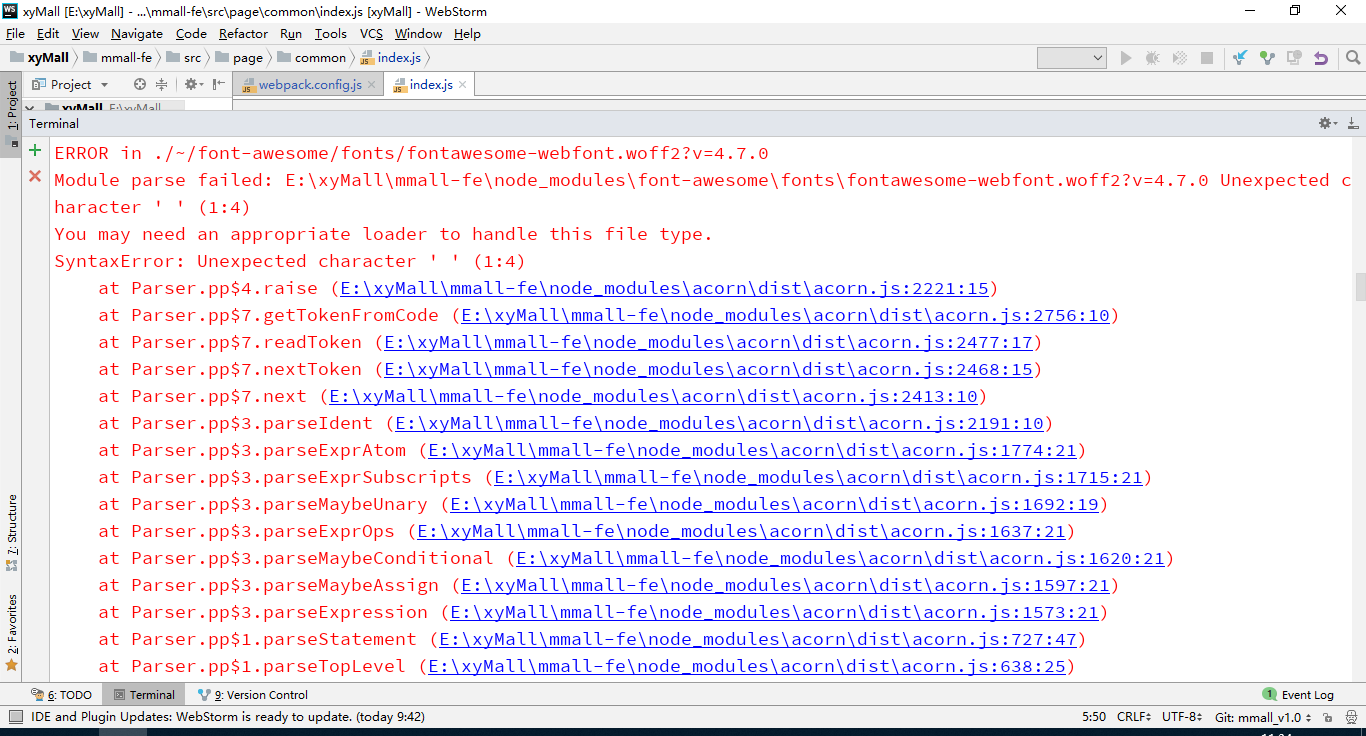This screenshot has width=1366, height=736.
Task: Switch to webpack.config.js tab
Action: pyautogui.click(x=310, y=85)
